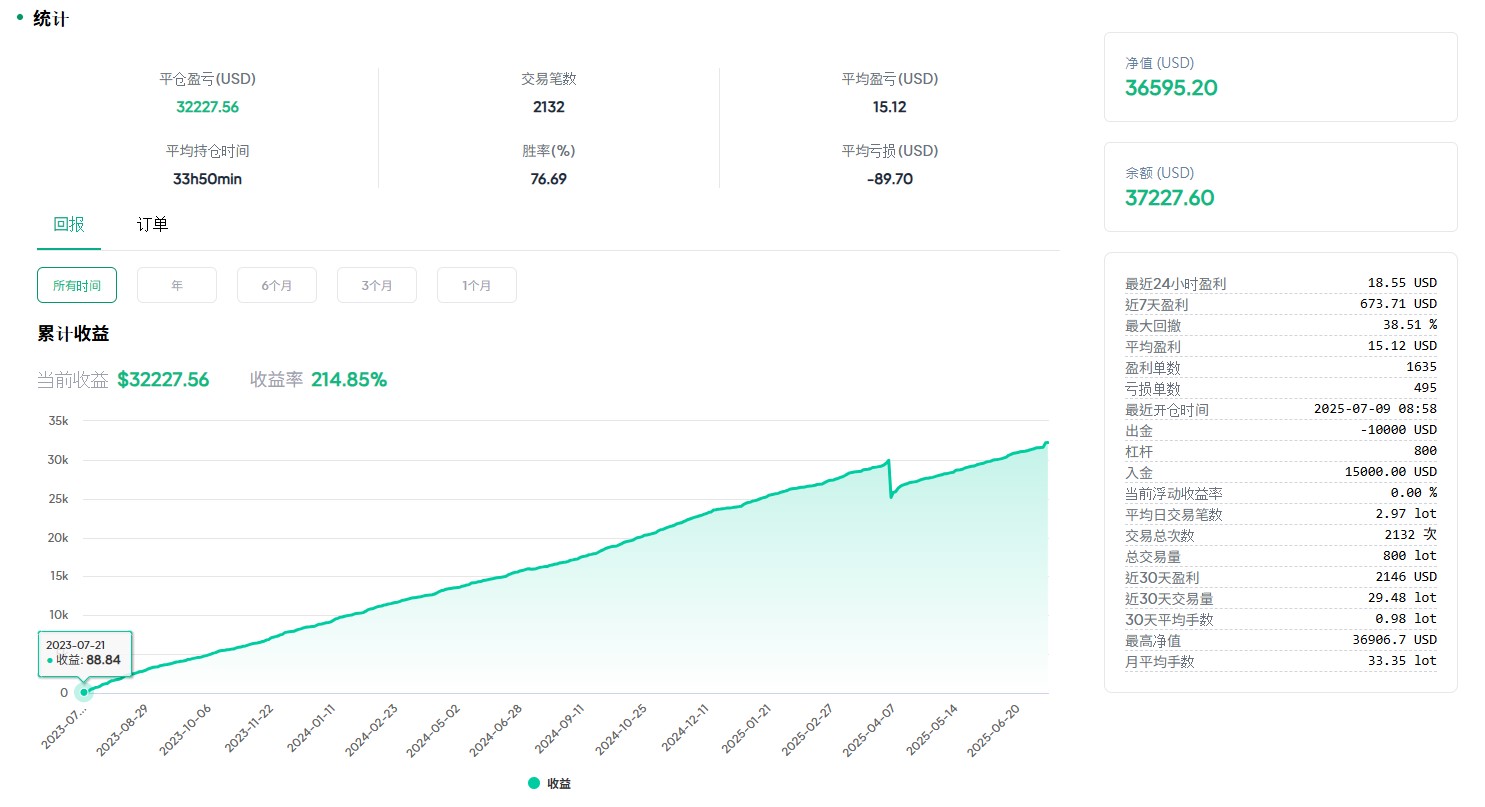1485x807 pixels.
Task: Click the 当前收益 amount above chart
Action: tap(163, 380)
